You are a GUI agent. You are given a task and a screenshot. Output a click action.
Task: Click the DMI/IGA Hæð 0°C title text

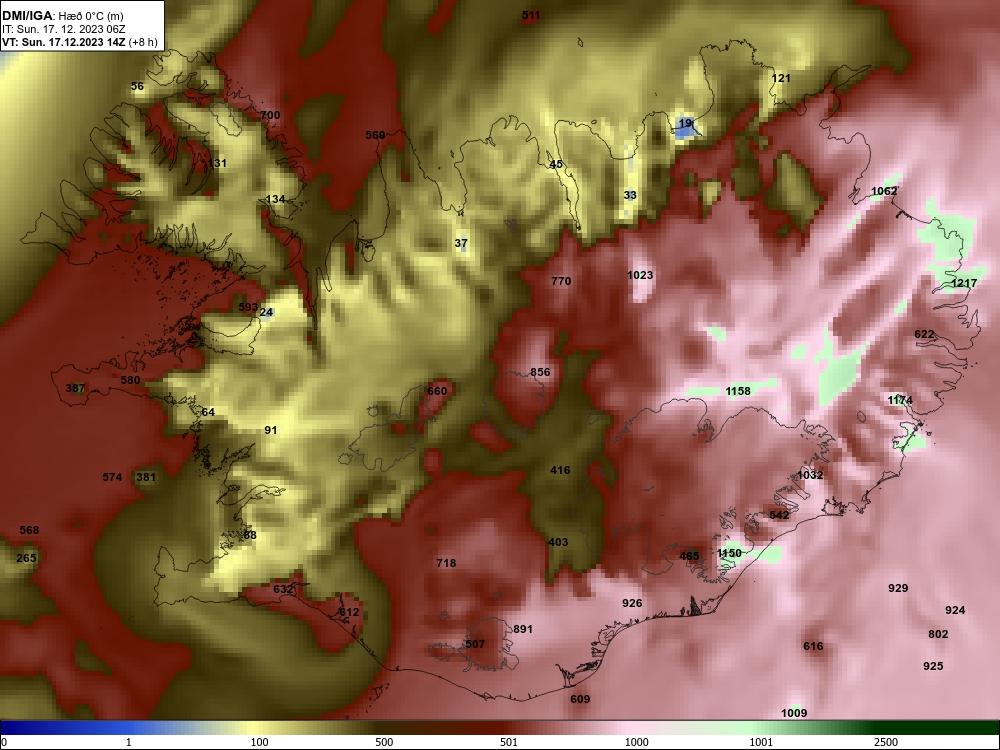pos(62,17)
